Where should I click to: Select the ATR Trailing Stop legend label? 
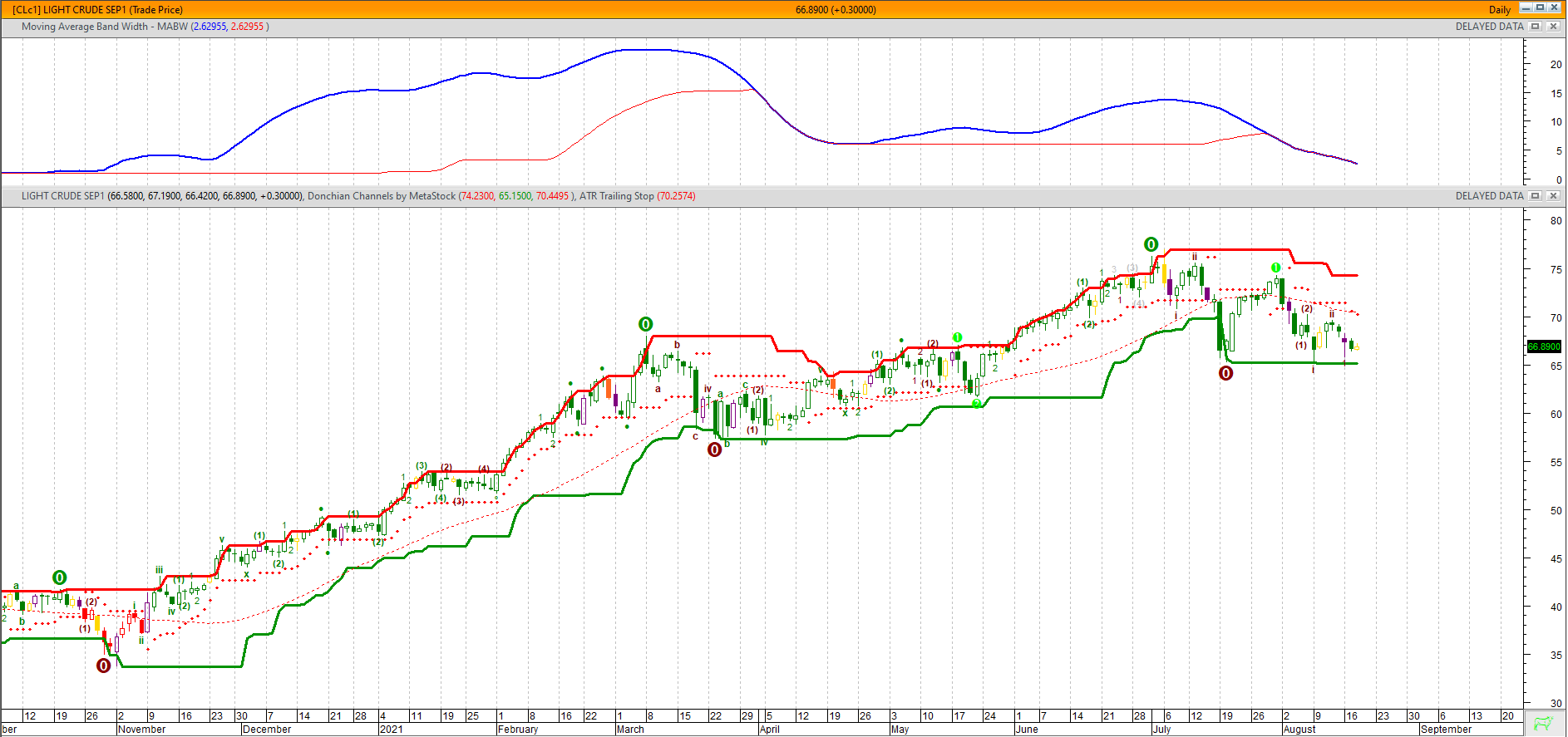(x=616, y=196)
